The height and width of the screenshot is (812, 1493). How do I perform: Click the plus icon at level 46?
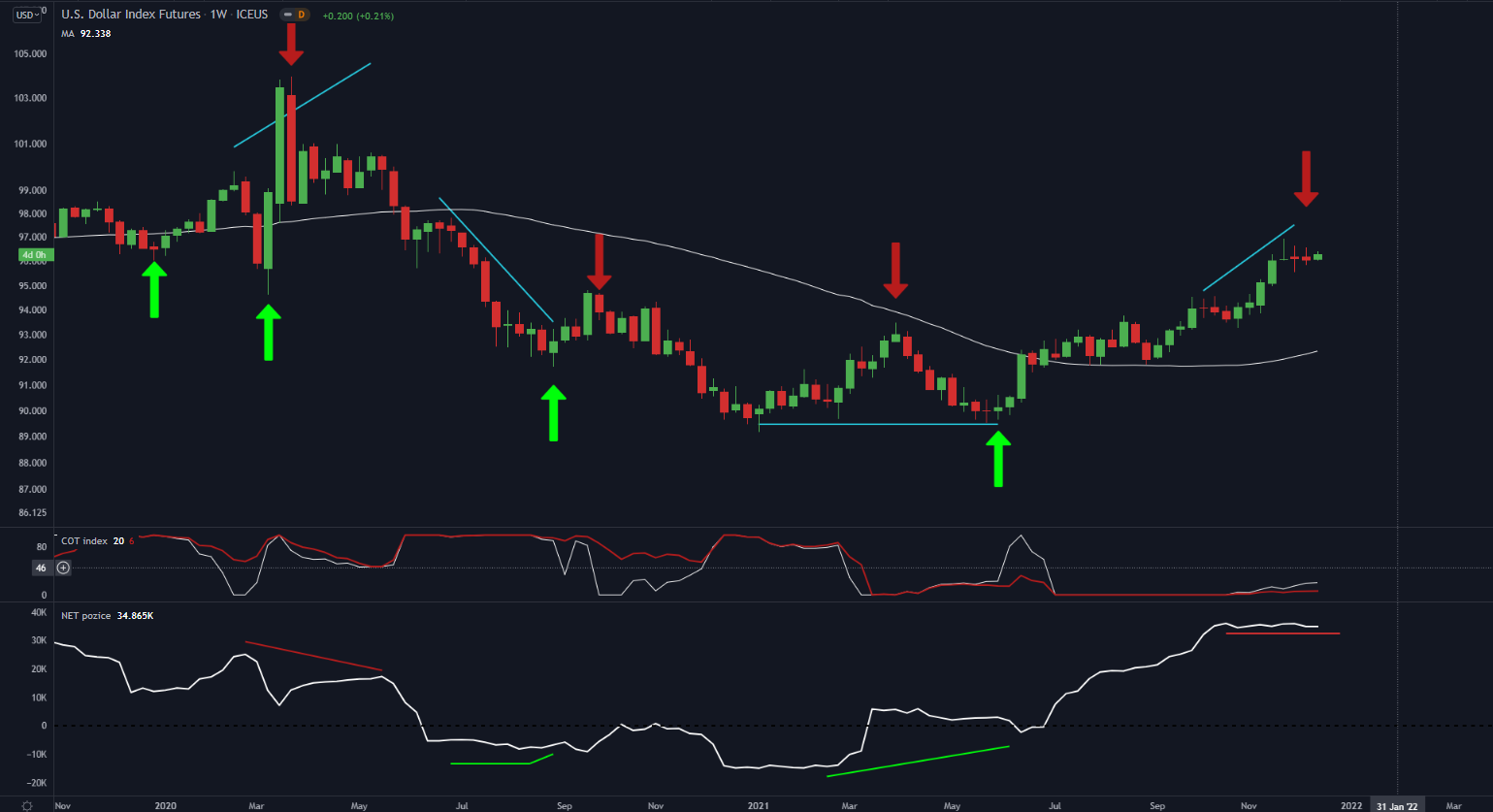(63, 568)
